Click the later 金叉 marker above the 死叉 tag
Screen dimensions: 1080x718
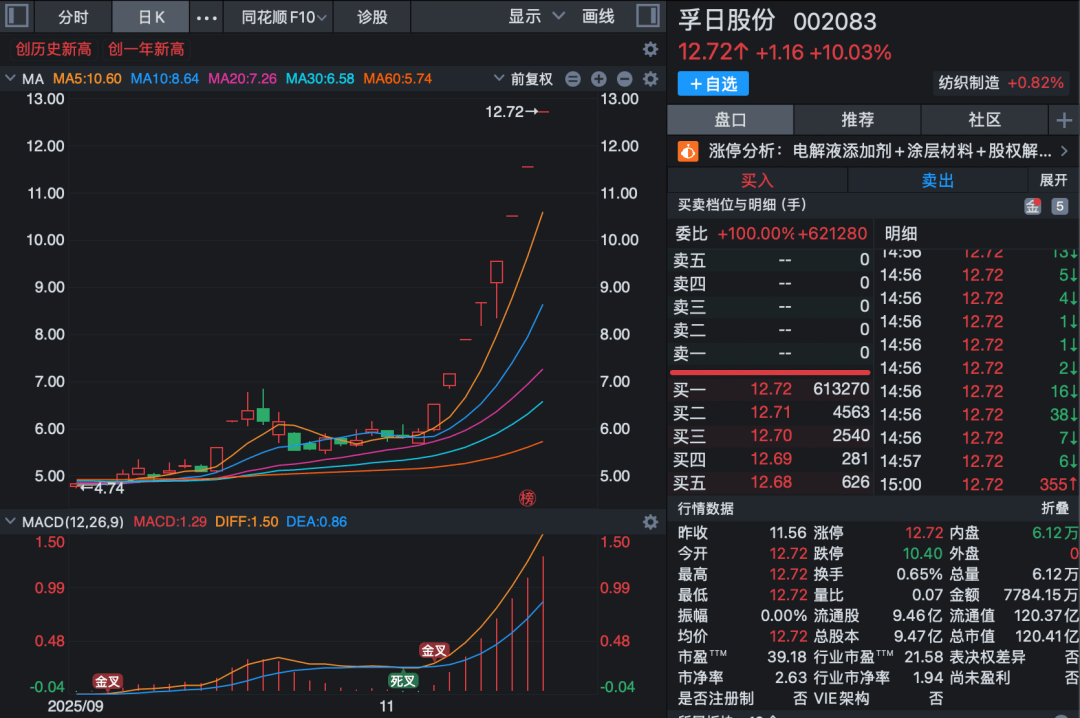pyautogui.click(x=434, y=650)
